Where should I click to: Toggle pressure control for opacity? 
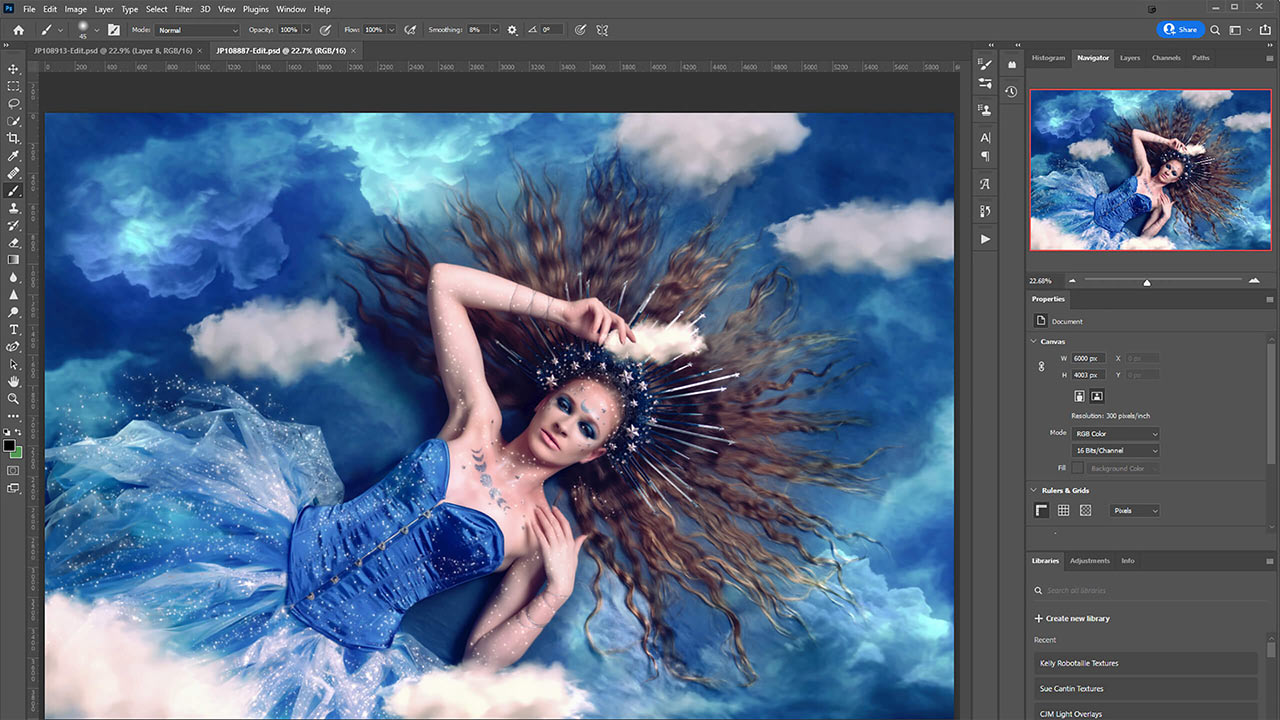click(x=325, y=30)
